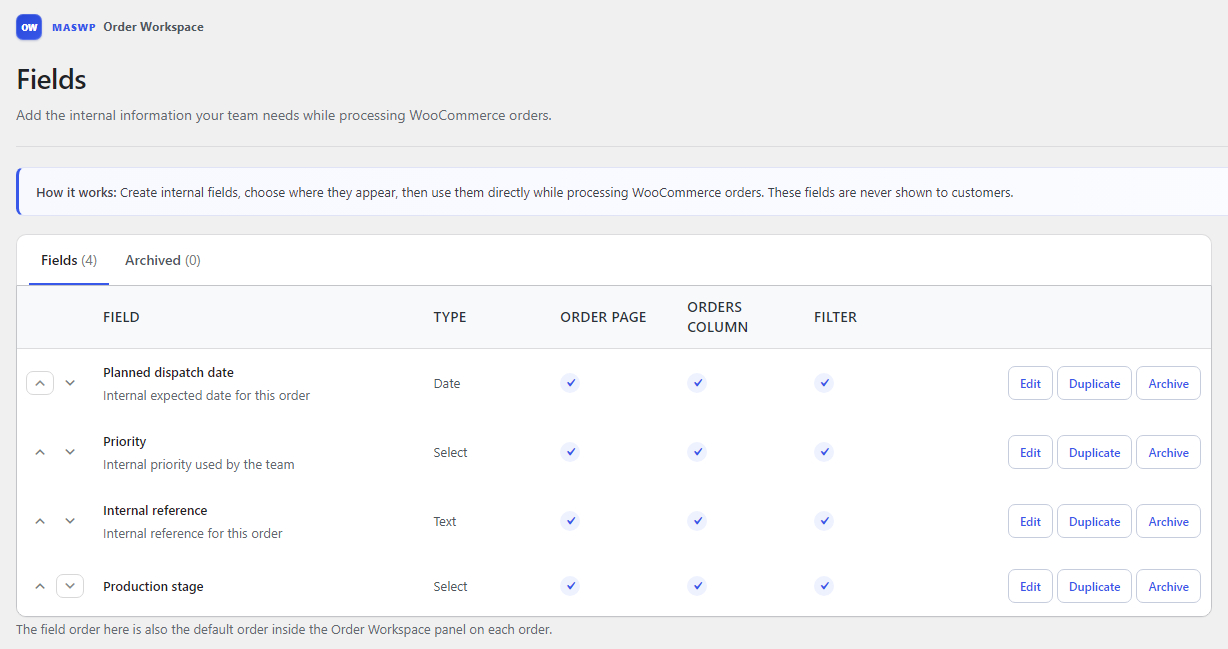Click the FIELD column header
Image resolution: width=1228 pixels, height=649 pixels.
click(x=121, y=317)
